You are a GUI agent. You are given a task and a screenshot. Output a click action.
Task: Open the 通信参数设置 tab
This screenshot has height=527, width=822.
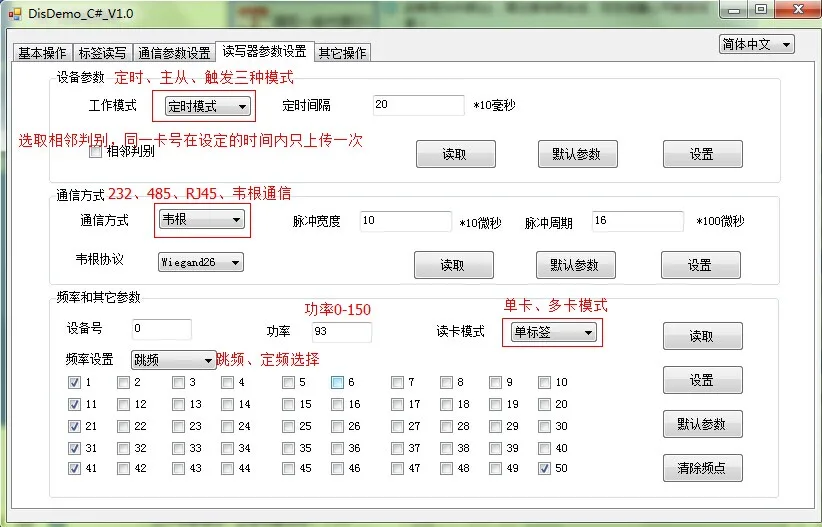tap(174, 53)
